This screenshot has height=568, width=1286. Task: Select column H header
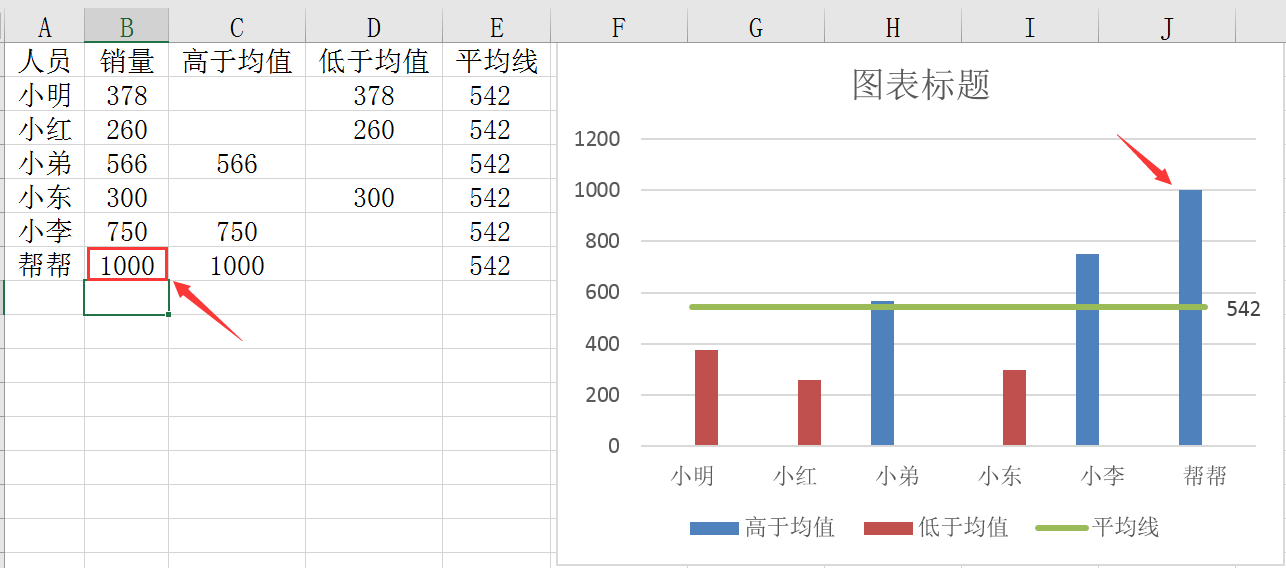pyautogui.click(x=893, y=28)
